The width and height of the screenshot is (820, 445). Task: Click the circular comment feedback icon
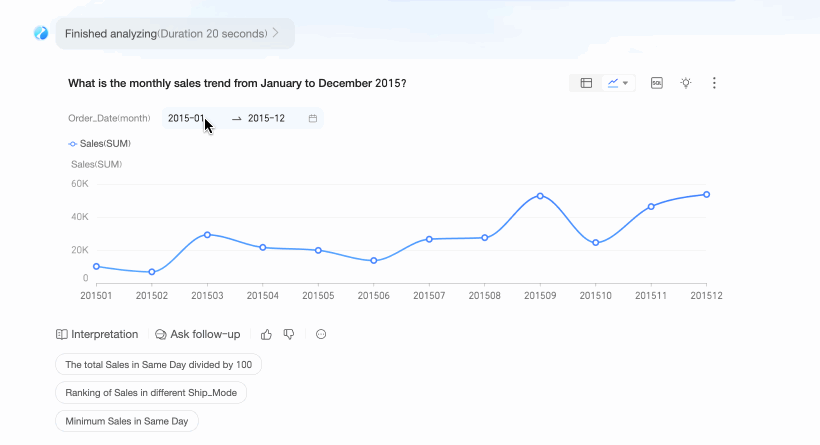(x=321, y=334)
